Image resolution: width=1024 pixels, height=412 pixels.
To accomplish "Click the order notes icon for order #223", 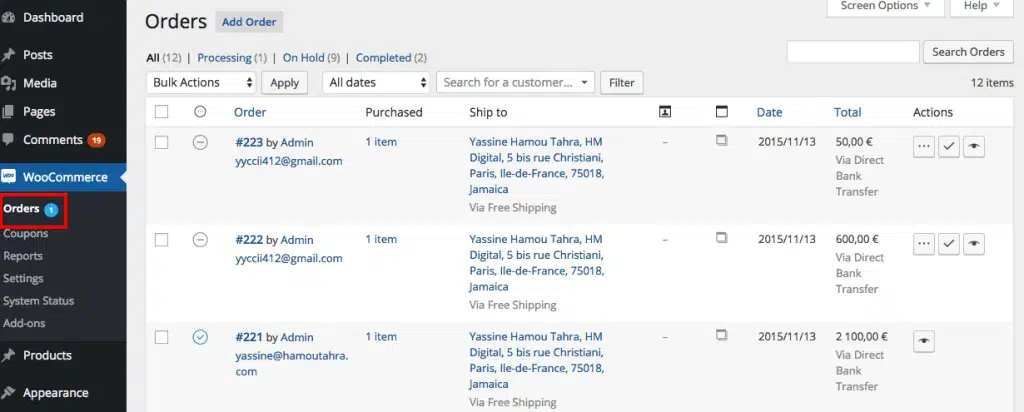I will point(722,142).
